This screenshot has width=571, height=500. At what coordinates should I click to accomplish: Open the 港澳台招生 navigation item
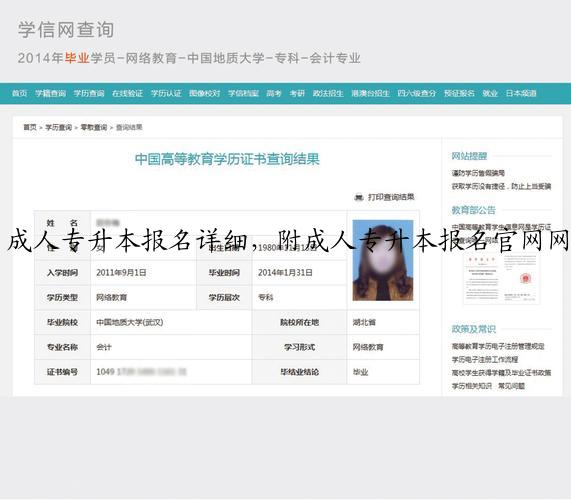pos(370,94)
